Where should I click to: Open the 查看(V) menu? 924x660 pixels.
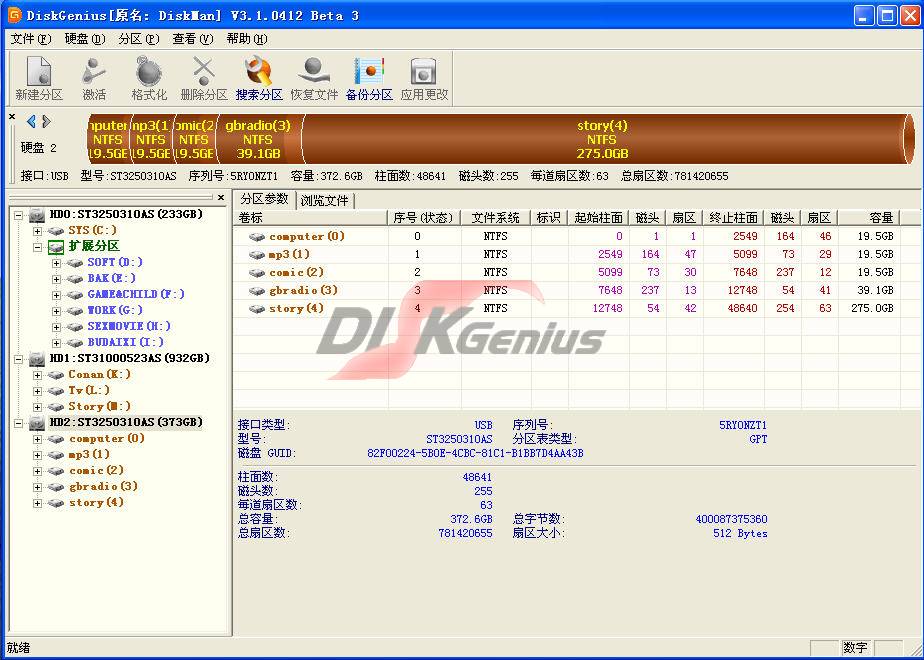(193, 39)
